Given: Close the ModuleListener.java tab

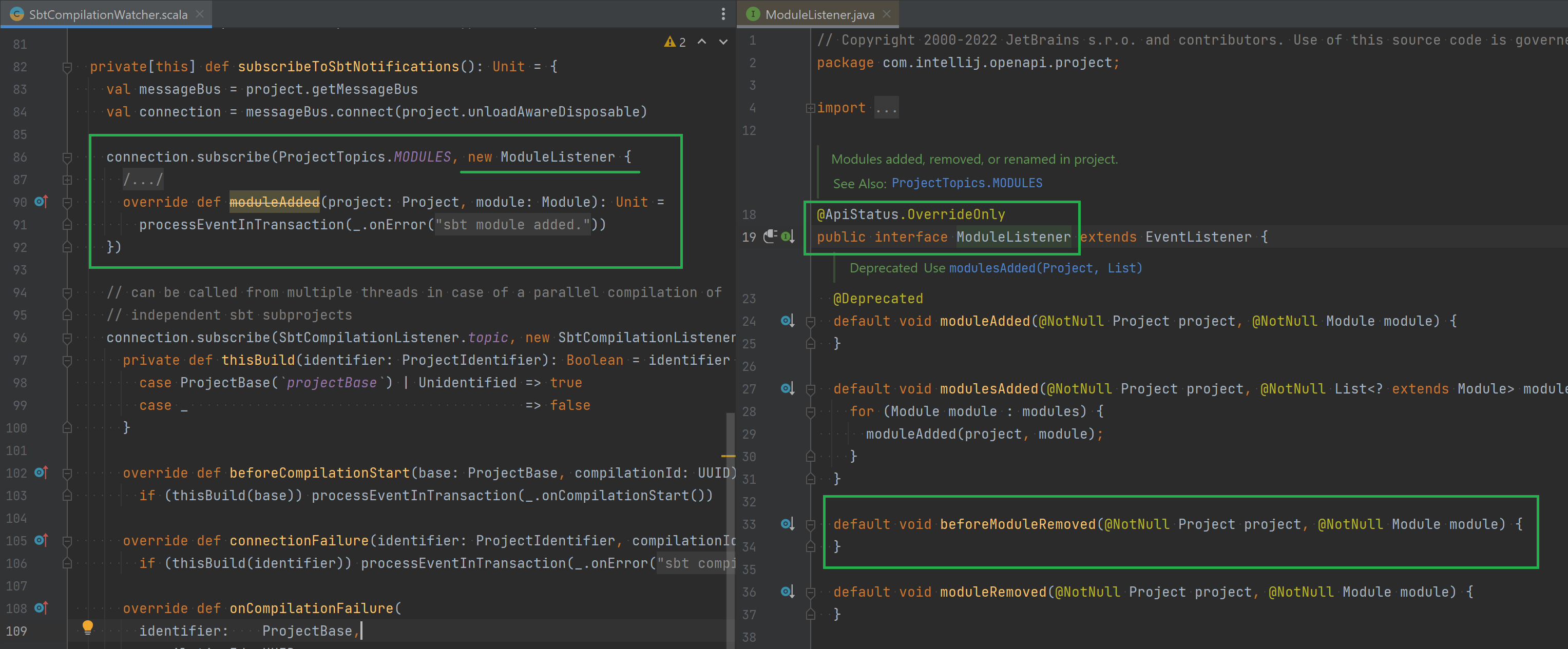Looking at the screenshot, I should [886, 14].
